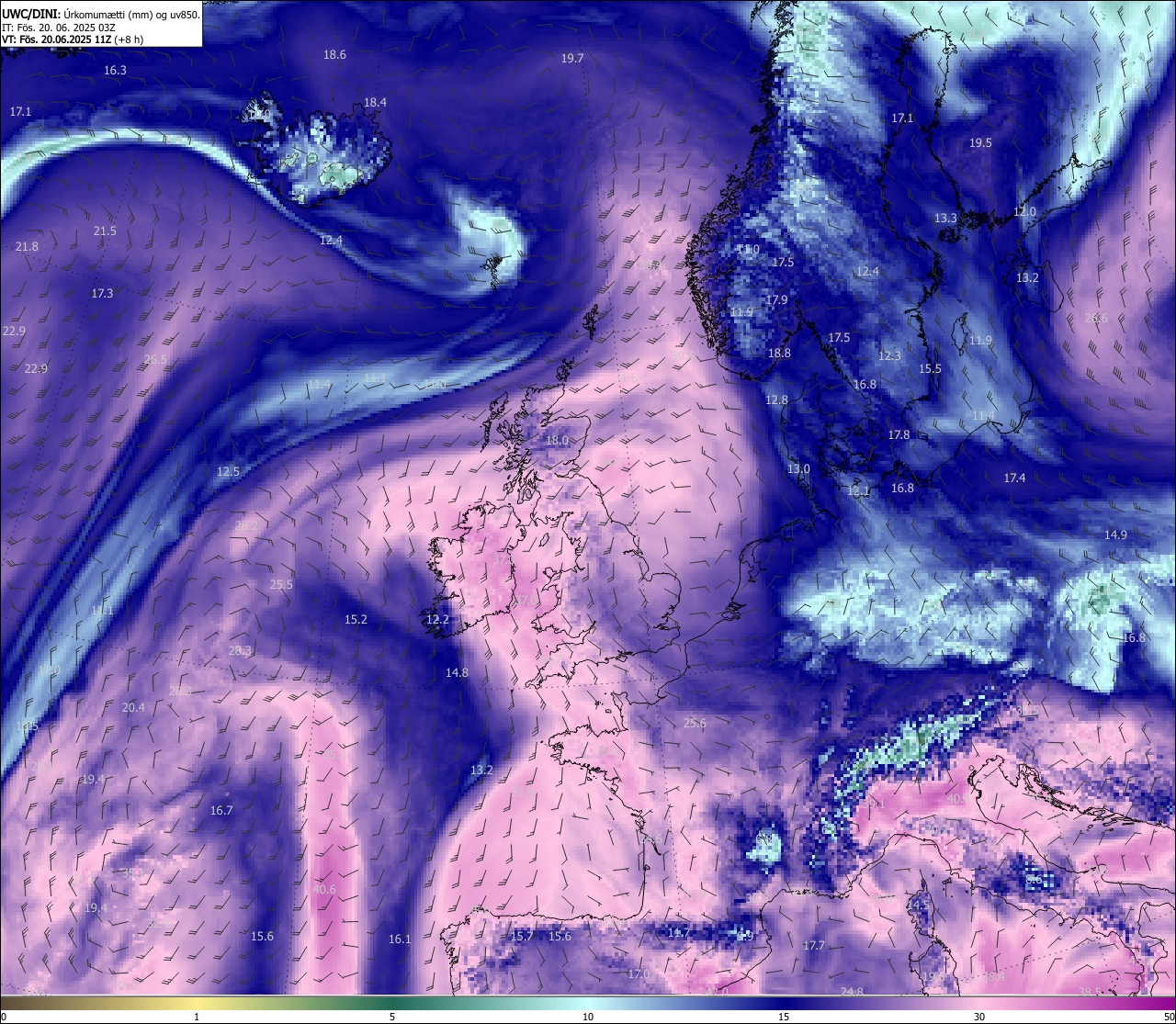
Task: Click the colorbar tick label 10
Action: [x=588, y=1017]
